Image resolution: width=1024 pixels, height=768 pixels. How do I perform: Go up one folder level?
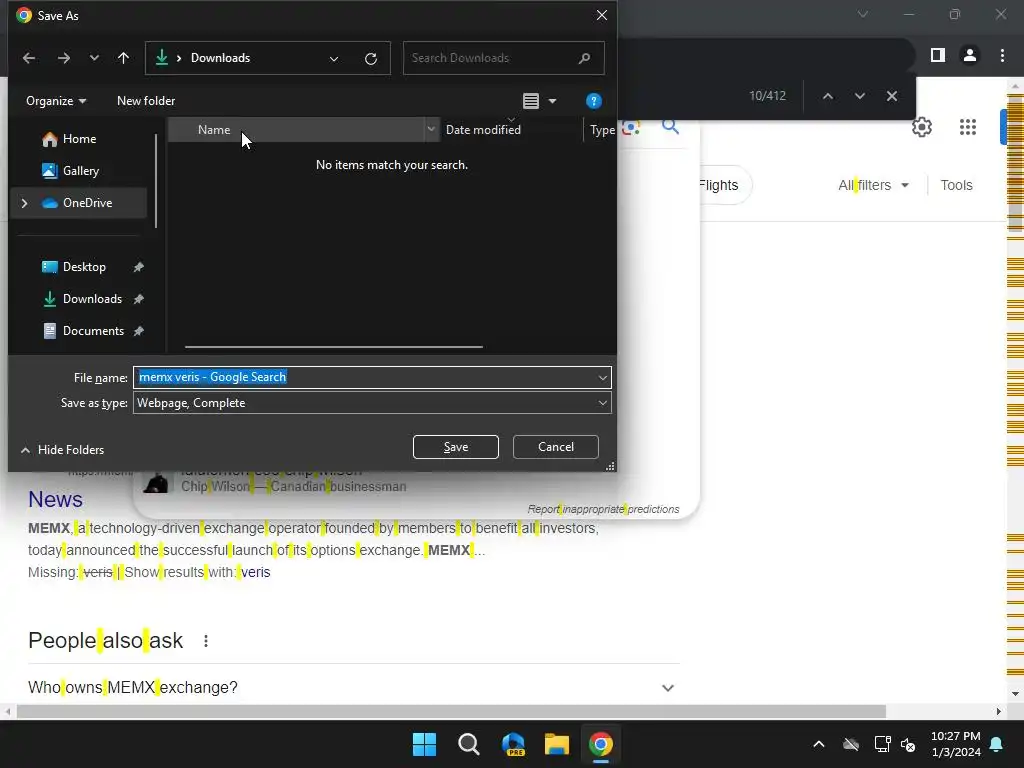pyautogui.click(x=123, y=58)
